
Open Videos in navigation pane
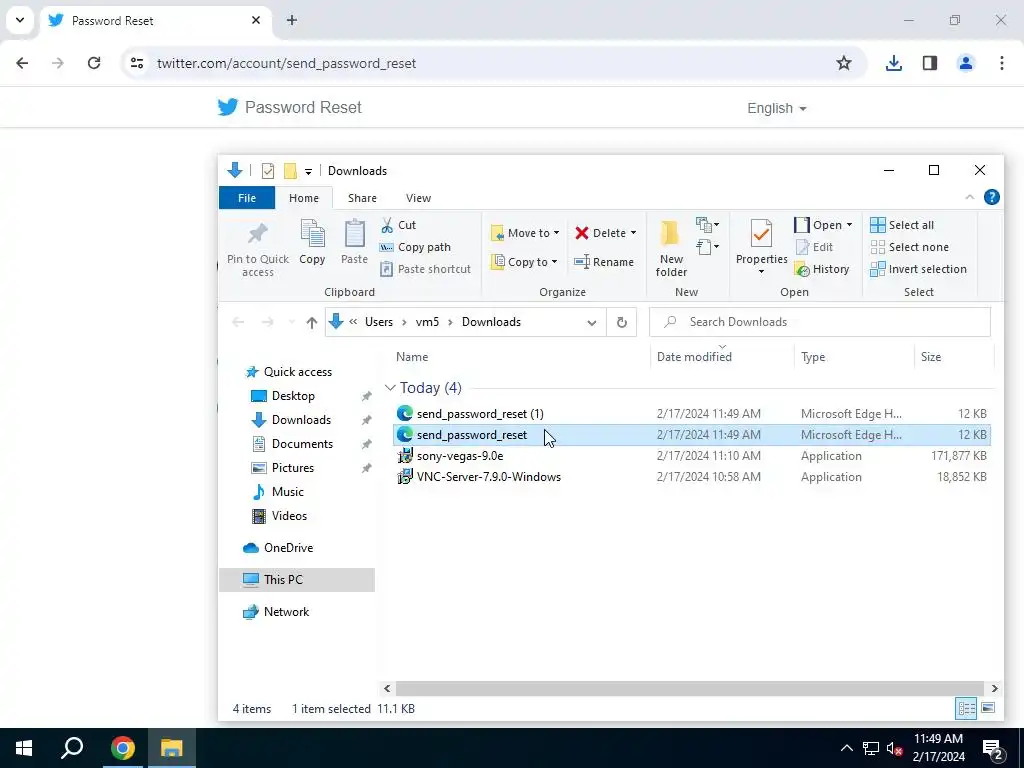click(x=289, y=516)
